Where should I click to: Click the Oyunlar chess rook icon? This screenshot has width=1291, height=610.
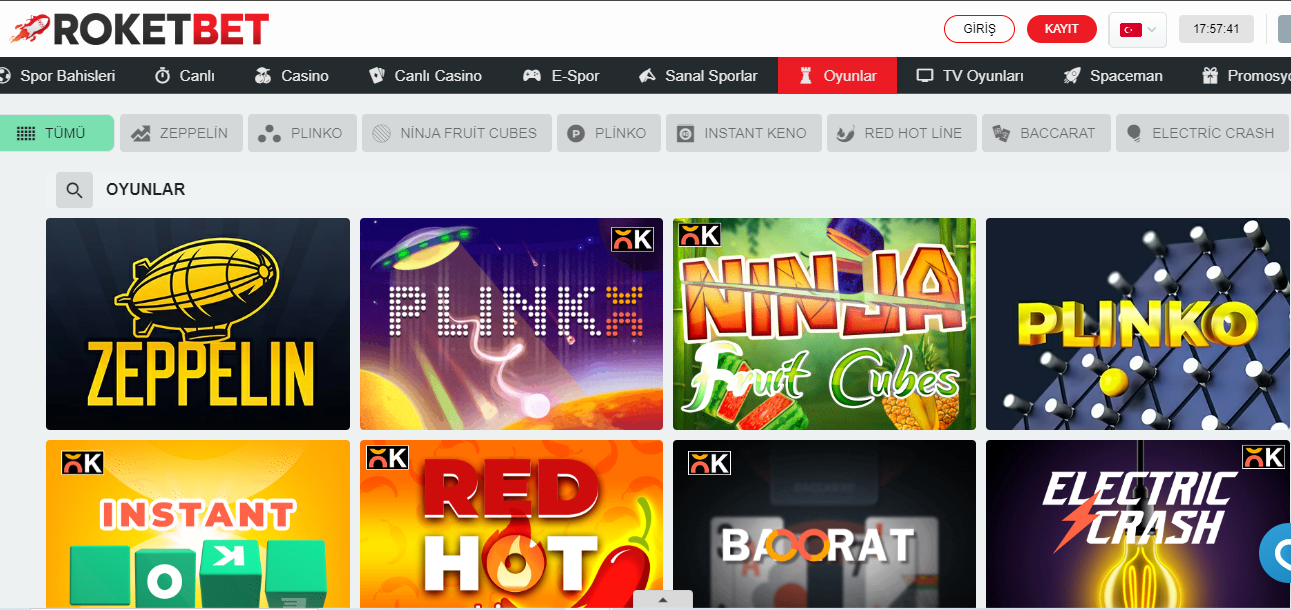(x=806, y=76)
